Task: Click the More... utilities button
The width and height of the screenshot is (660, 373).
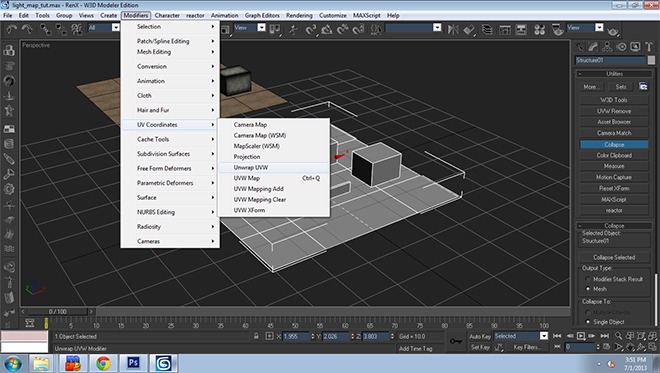Action: (591, 87)
